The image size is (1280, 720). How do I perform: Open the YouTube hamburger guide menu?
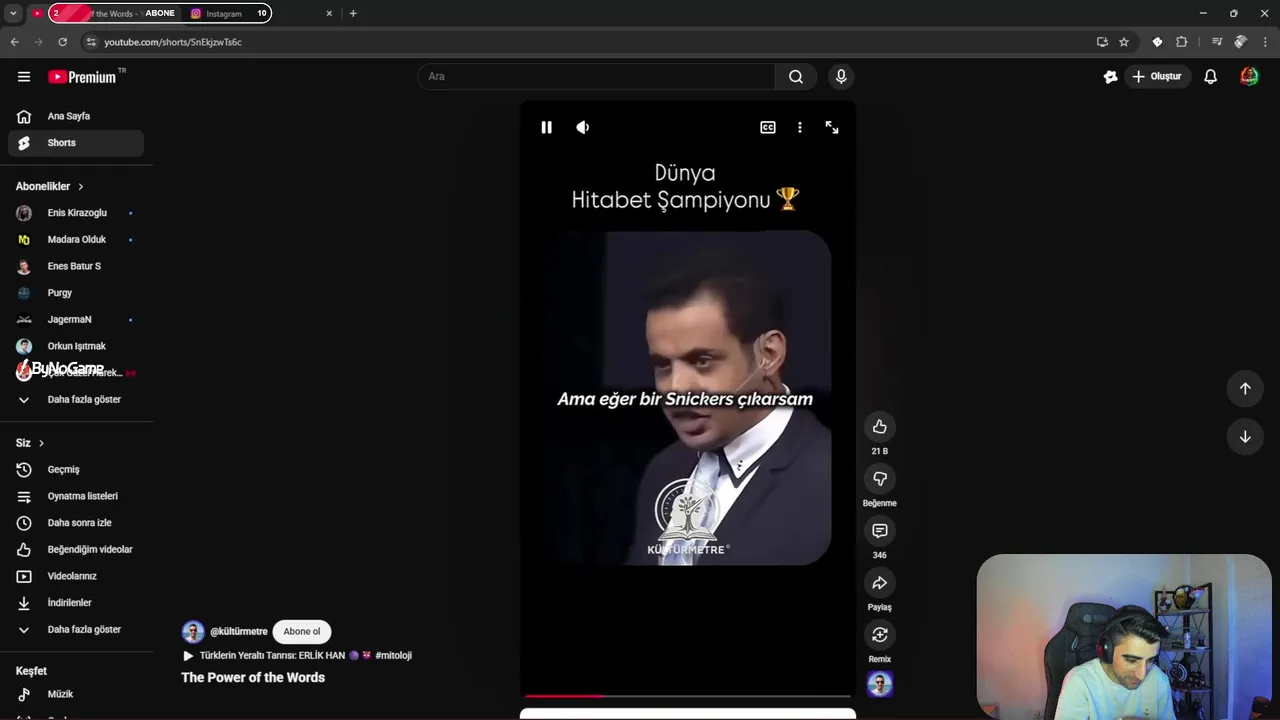(x=24, y=77)
